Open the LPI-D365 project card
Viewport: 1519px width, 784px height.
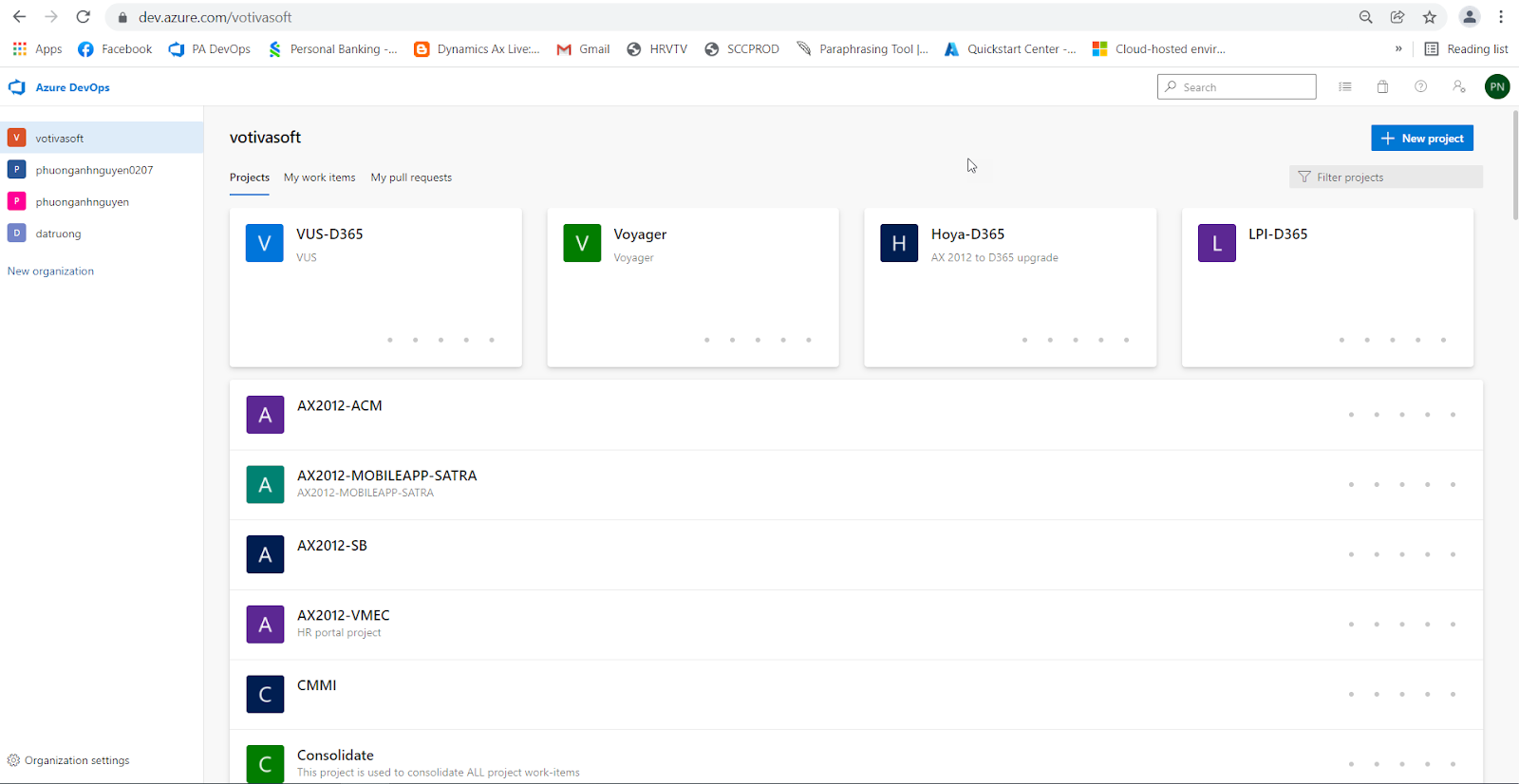tap(1327, 288)
